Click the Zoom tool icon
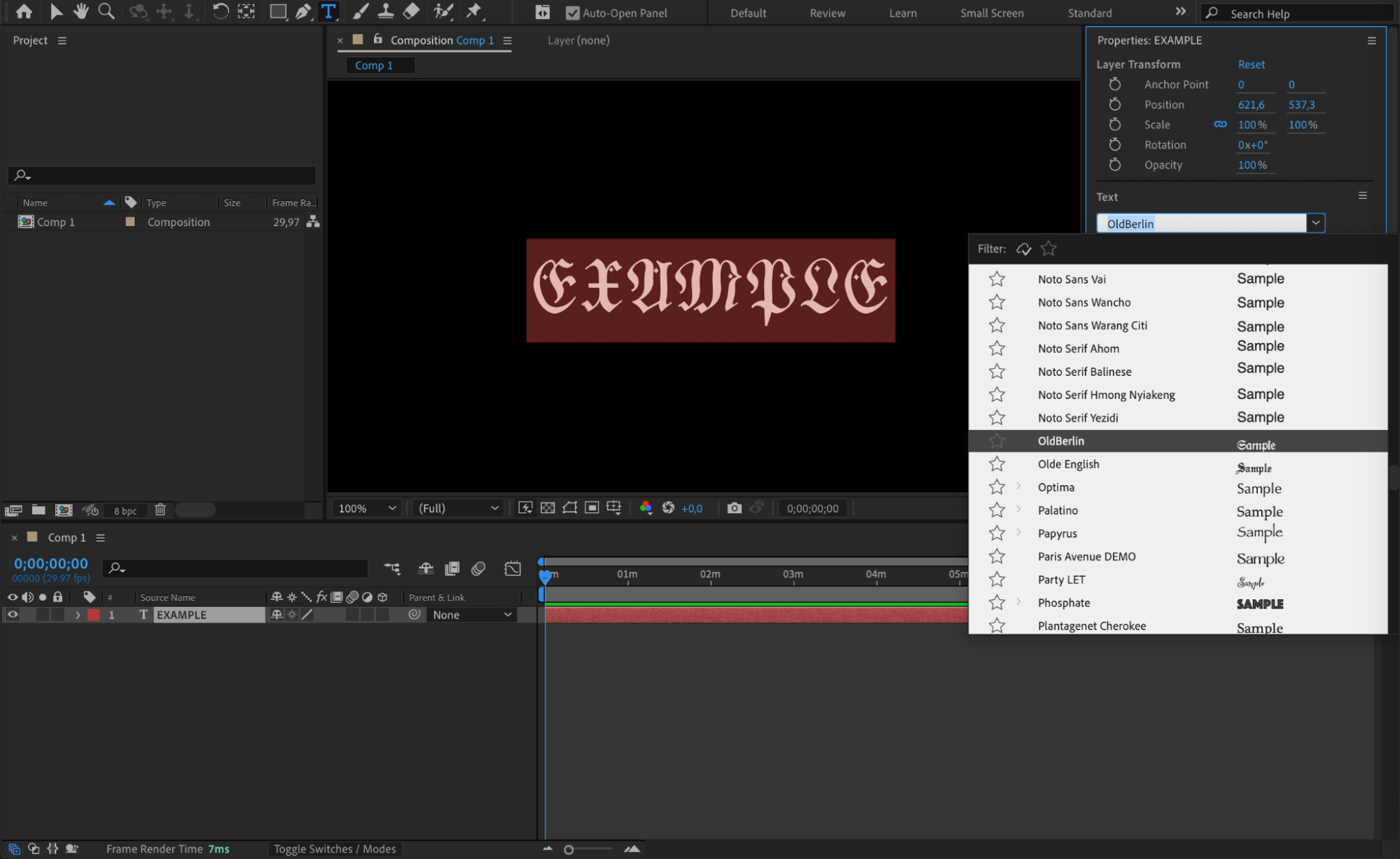The image size is (1400, 859). click(x=104, y=12)
